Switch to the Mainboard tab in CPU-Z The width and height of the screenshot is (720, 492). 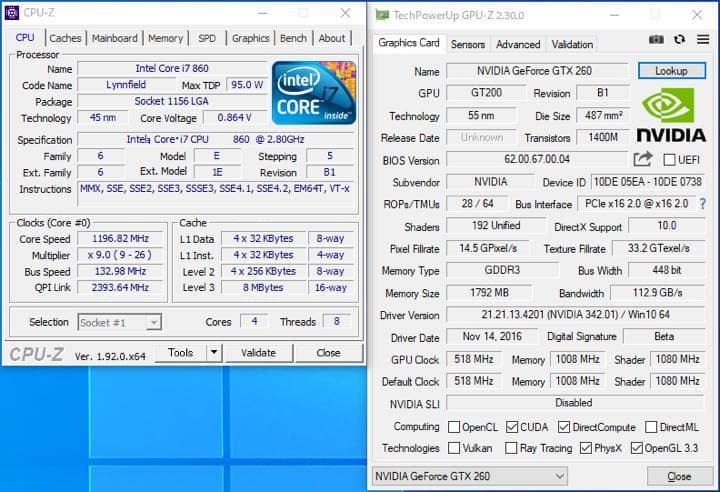coord(114,38)
